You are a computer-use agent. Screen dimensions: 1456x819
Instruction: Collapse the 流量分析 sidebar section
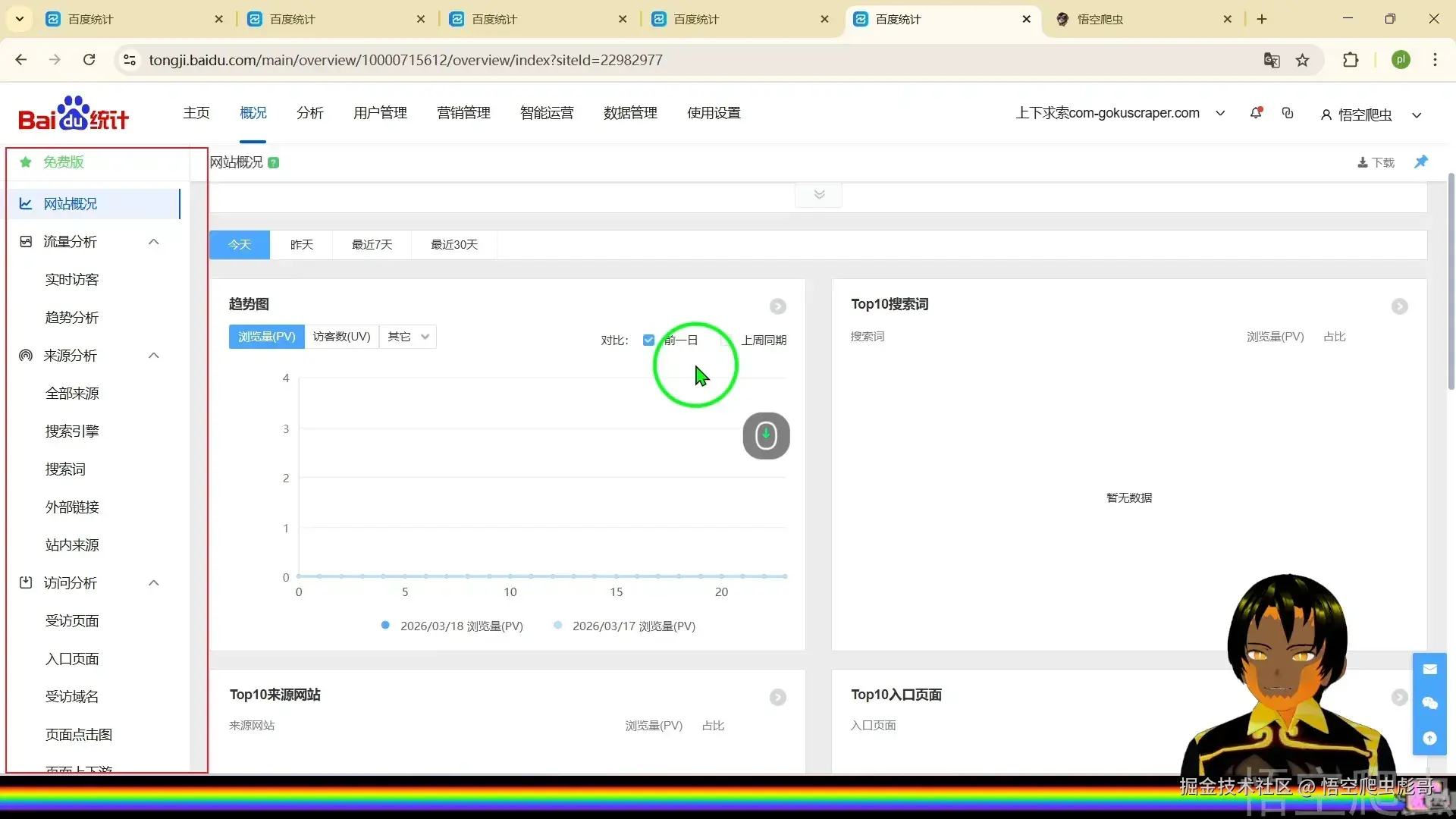coord(154,242)
